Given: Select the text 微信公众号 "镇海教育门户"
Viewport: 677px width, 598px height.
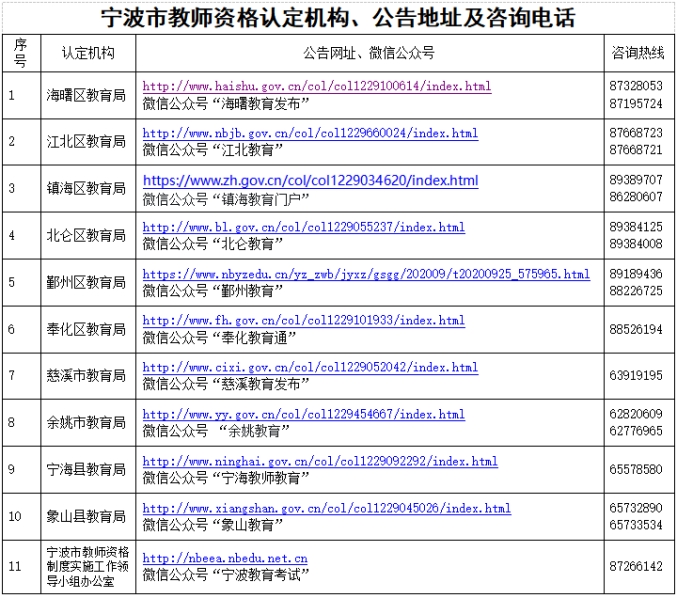Looking at the screenshot, I should point(226,200).
